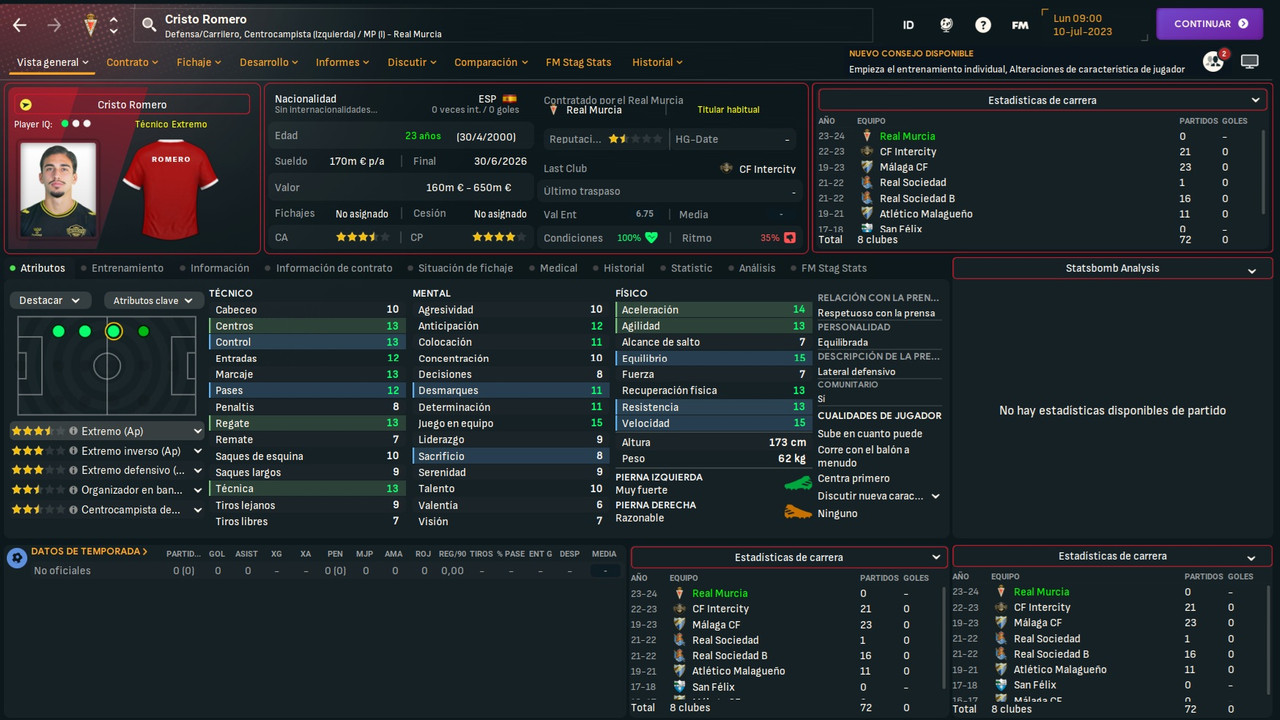The height and width of the screenshot is (720, 1280).
Task: Click the date Lun 09:00 10-jul-2023
Action: (x=1082, y=25)
